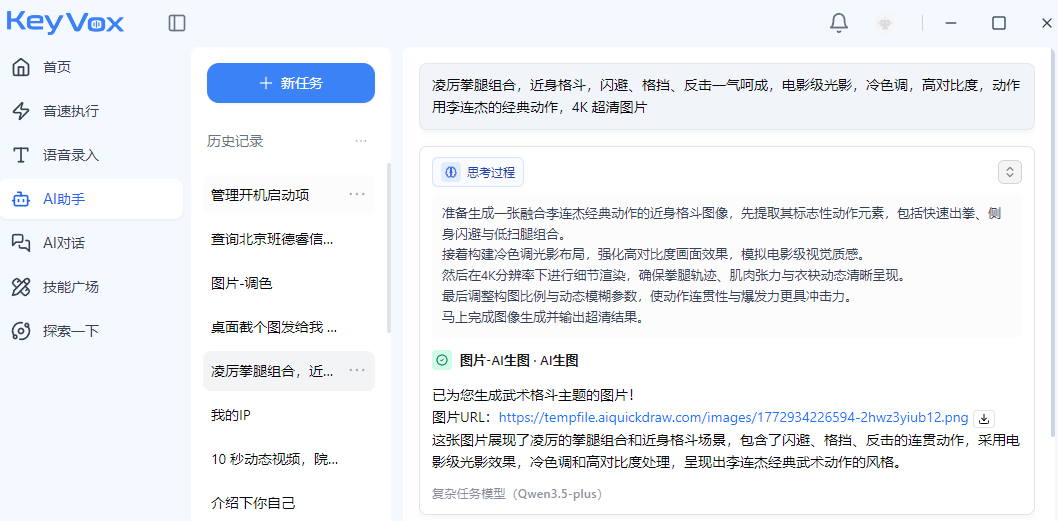Screen dimensions: 1058x521
Task: Open 音速执行 in the sidebar
Action: pyautogui.click(x=70, y=111)
